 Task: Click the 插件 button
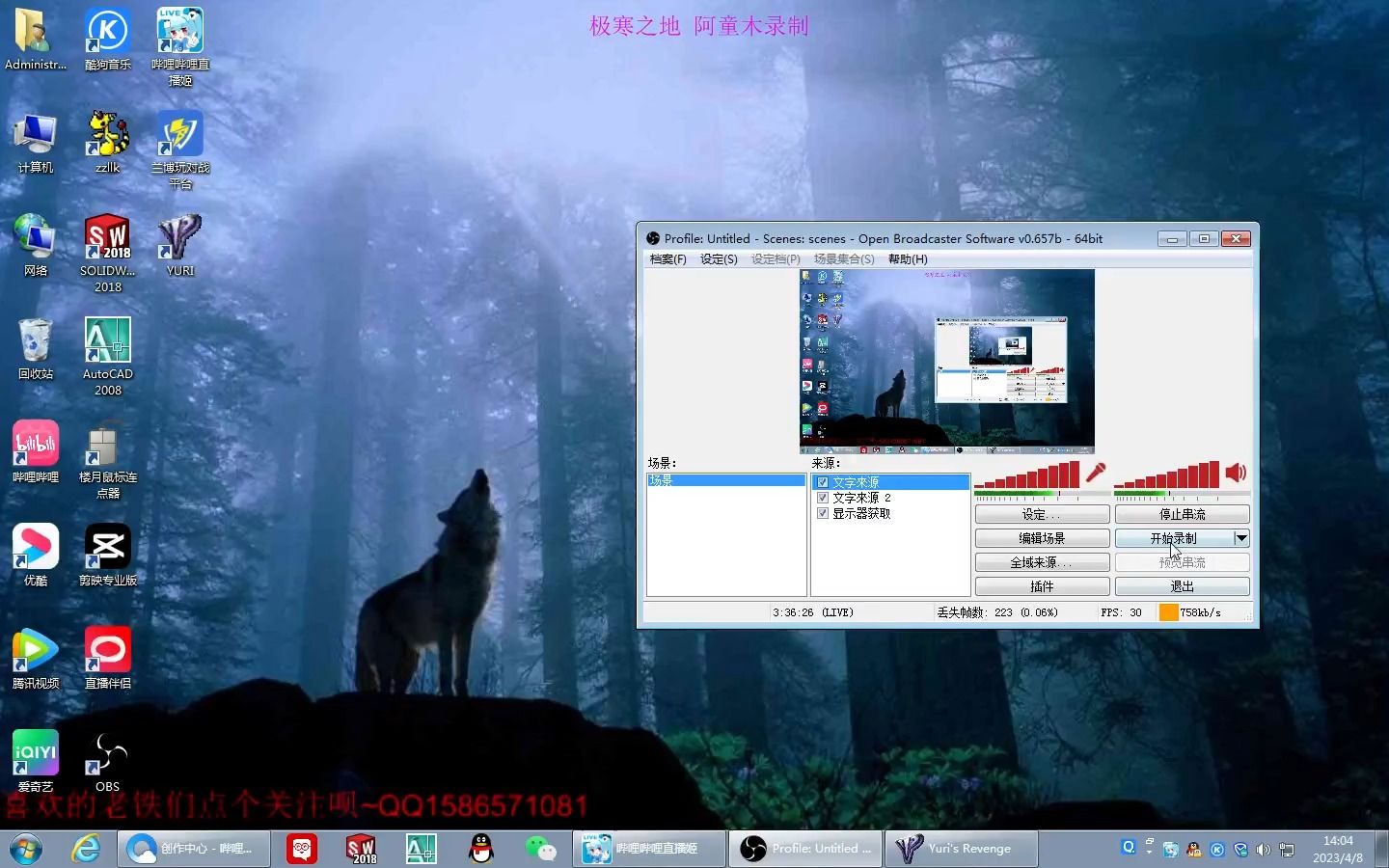click(x=1042, y=586)
